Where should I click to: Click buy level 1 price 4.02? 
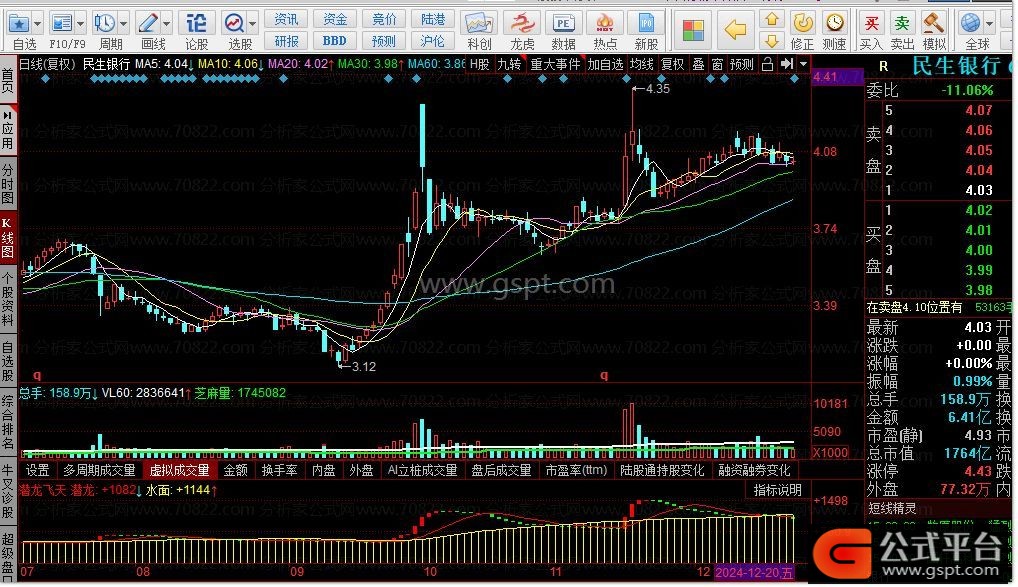[978, 210]
